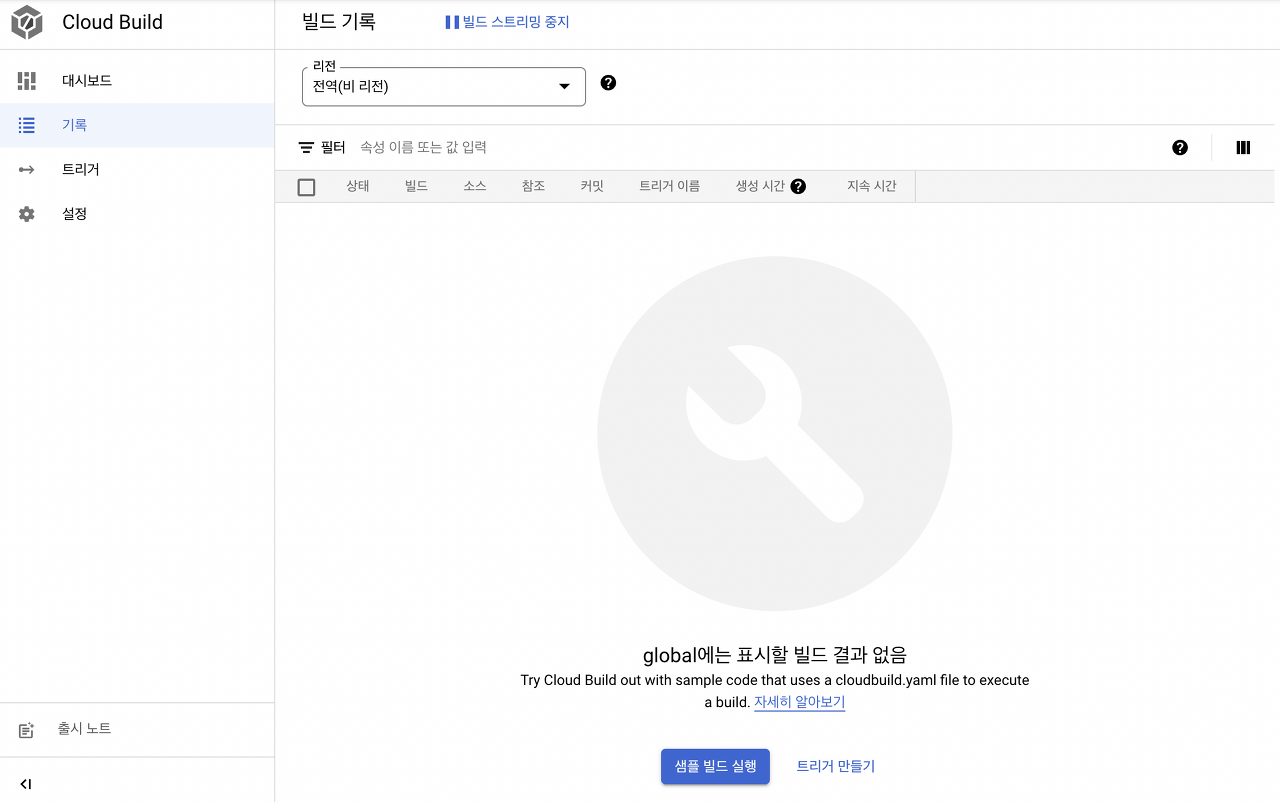Click the 출시 노트 notes icon

[x=27, y=730]
